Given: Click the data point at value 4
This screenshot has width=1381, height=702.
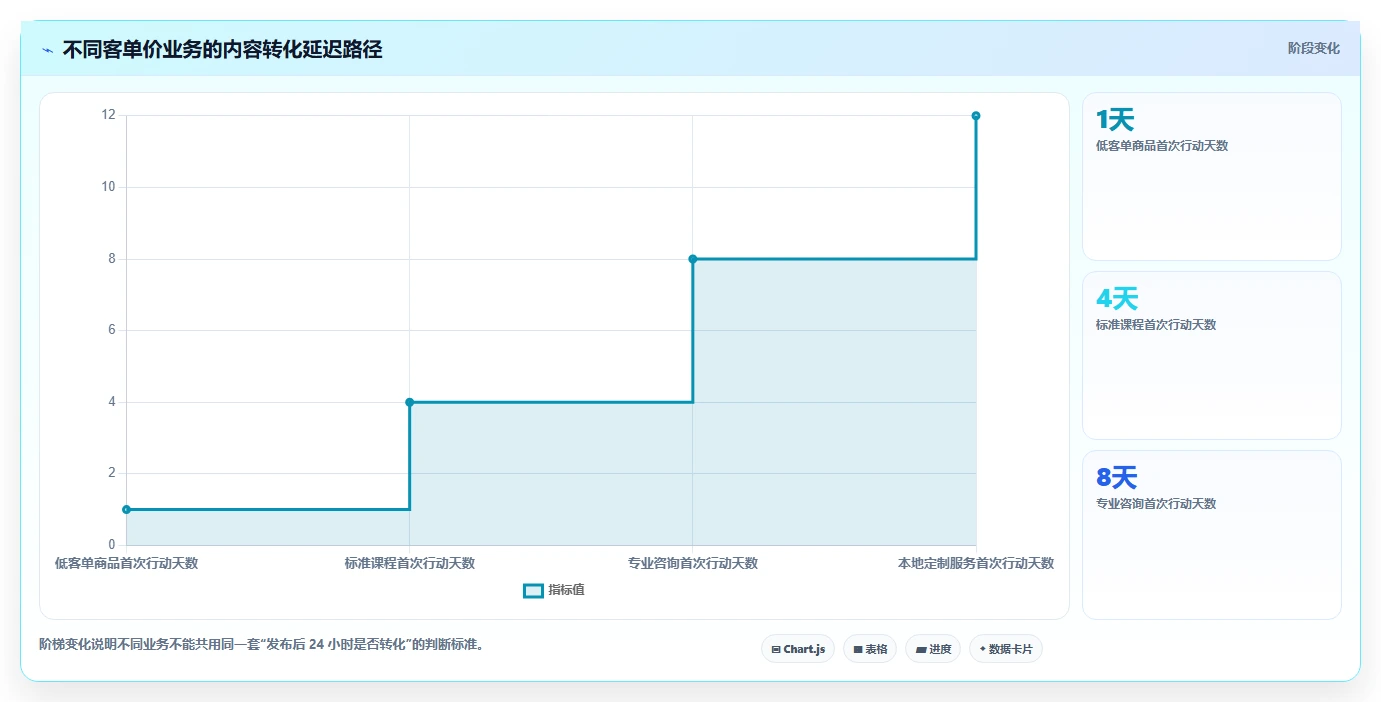Looking at the screenshot, I should click(x=409, y=402).
